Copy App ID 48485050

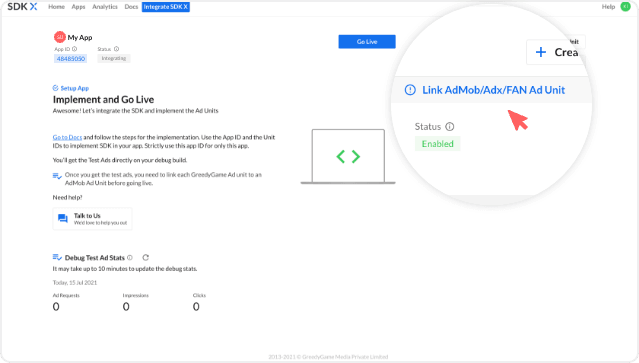coord(71,59)
